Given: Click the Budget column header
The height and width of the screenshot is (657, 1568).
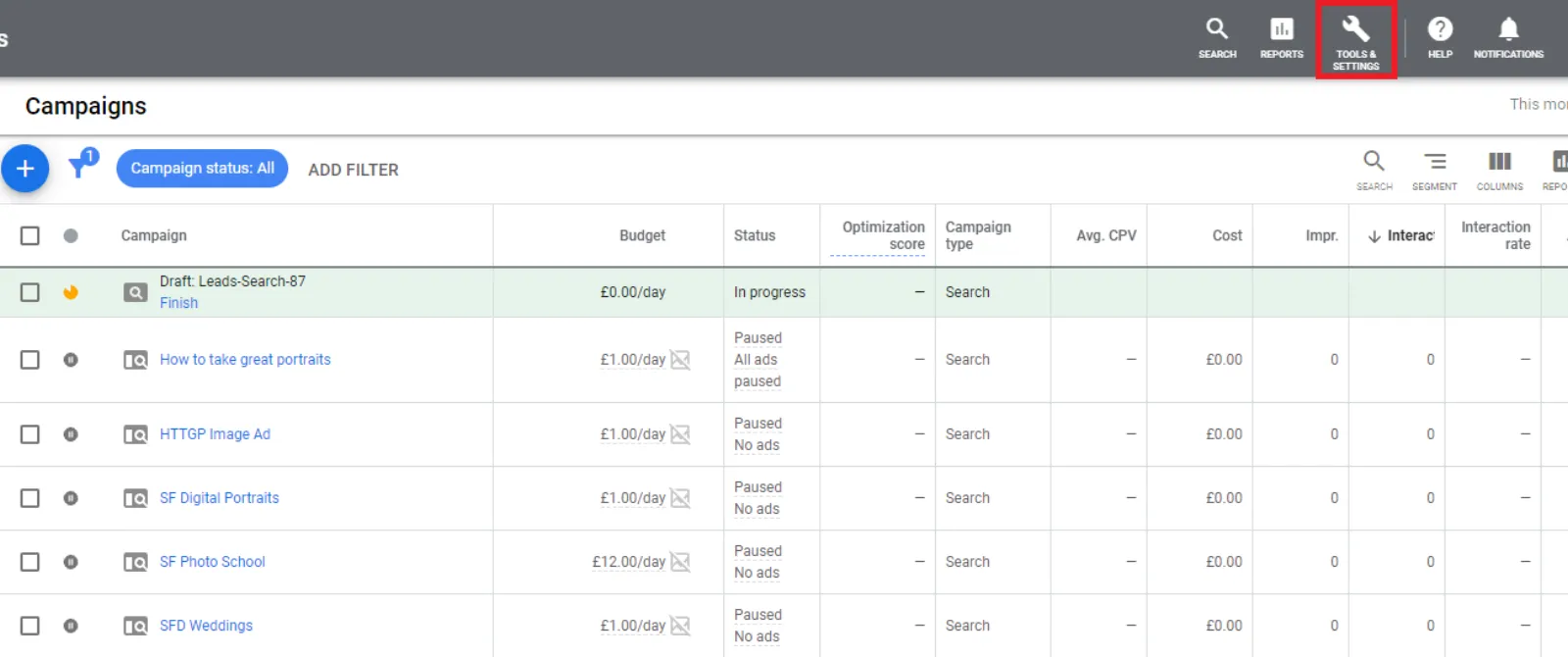Looking at the screenshot, I should click(642, 235).
